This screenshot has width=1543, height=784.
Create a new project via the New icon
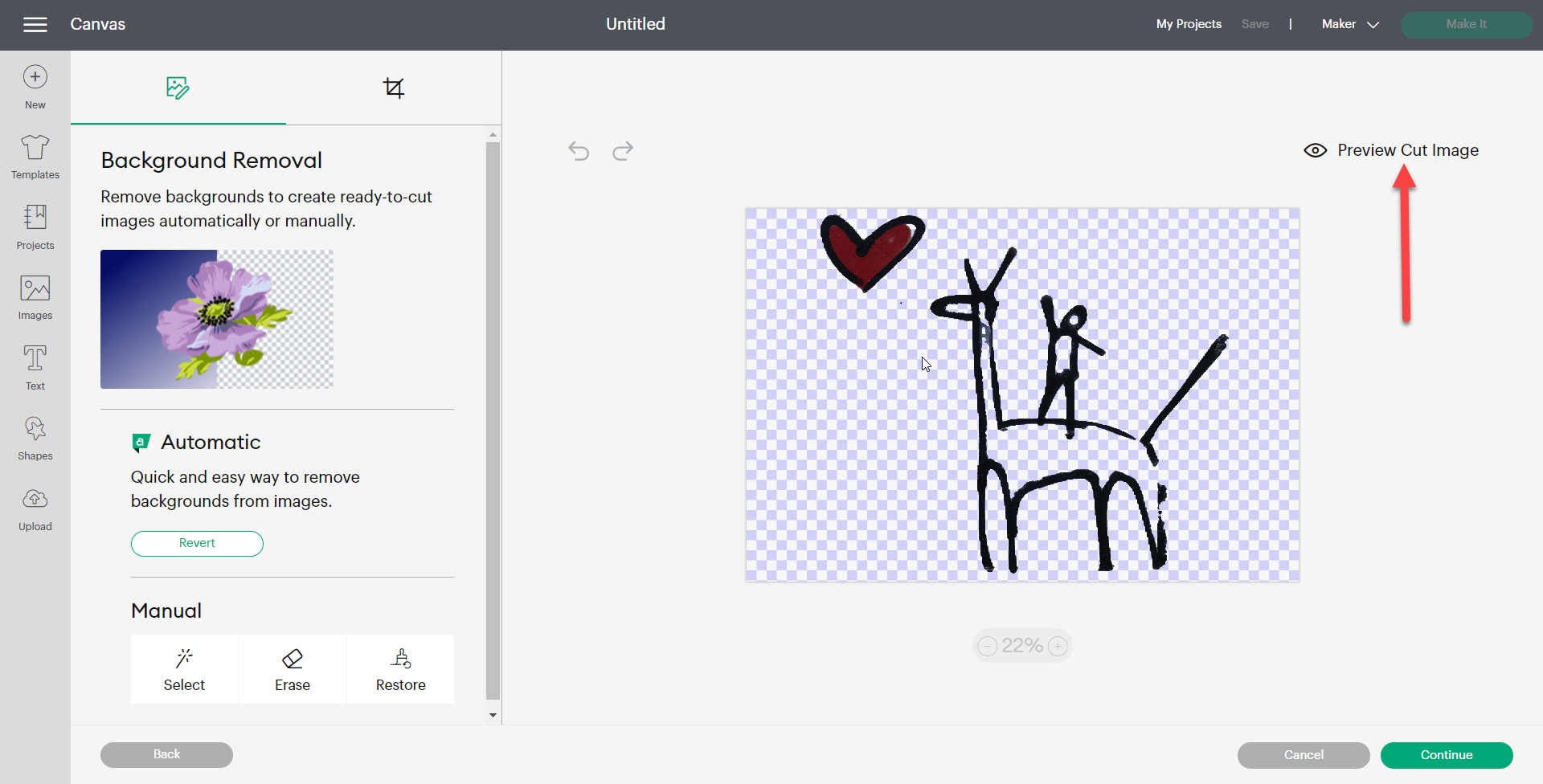[x=35, y=84]
